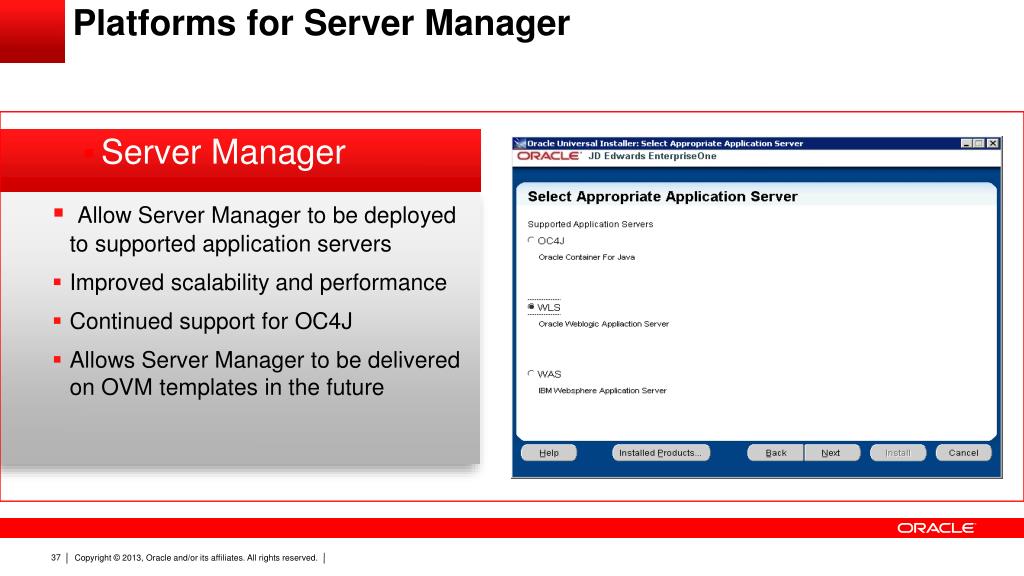The width and height of the screenshot is (1024, 576).
Task: Maximize the Oracle Universal Installer window
Action: (978, 143)
